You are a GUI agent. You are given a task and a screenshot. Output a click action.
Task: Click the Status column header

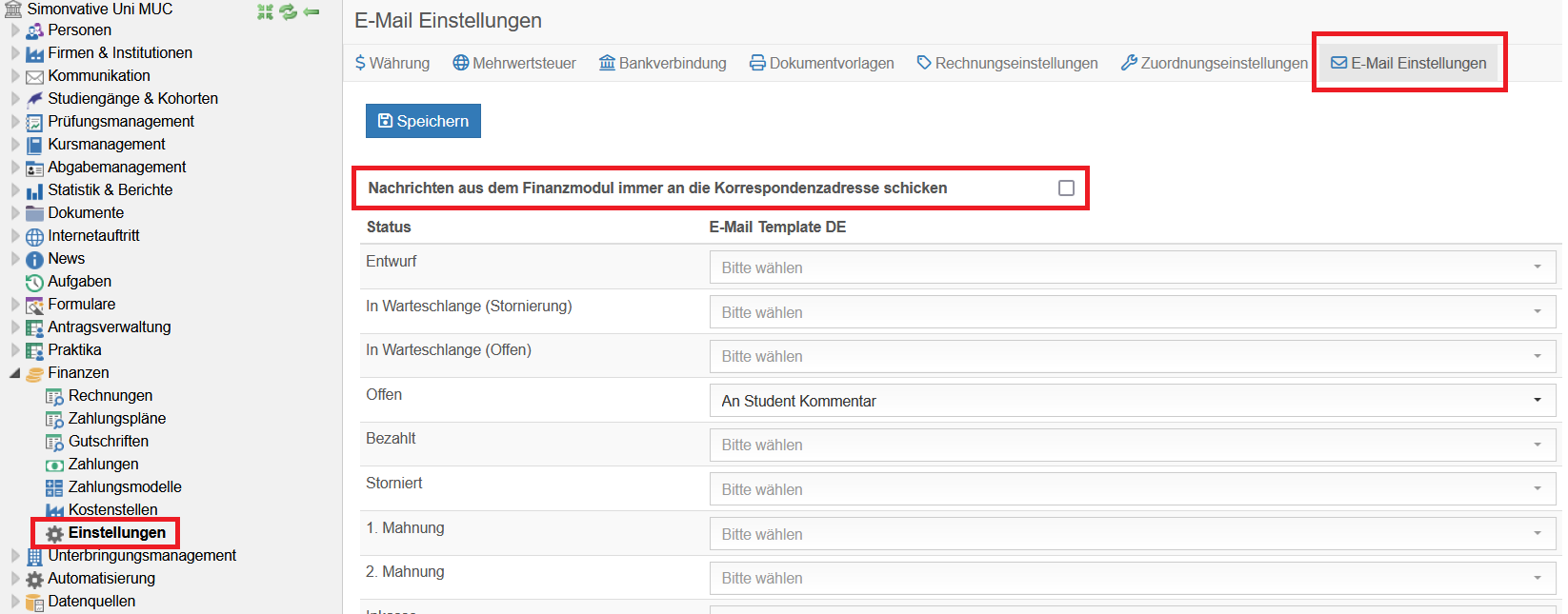tap(389, 227)
